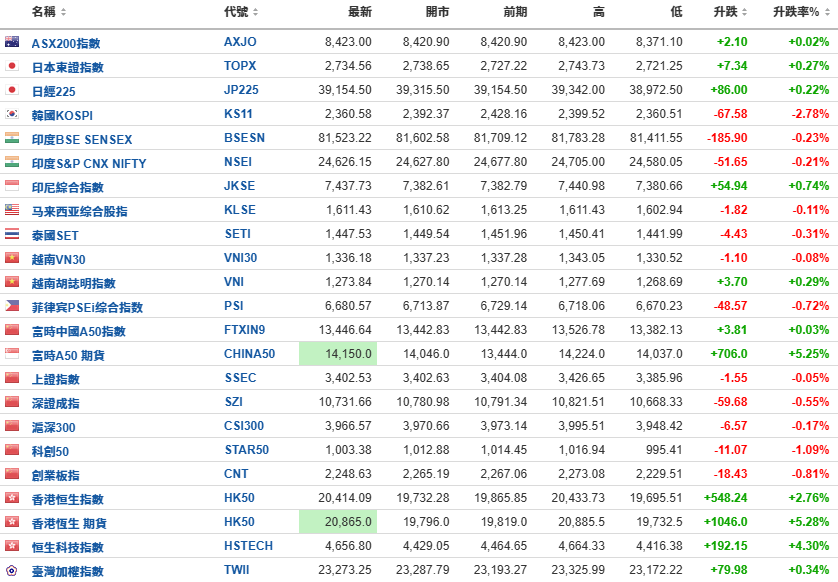This screenshot has width=838, height=582.
Task: Click Malaysia flag beside 马来西亚综合股指
Action: 12,209
